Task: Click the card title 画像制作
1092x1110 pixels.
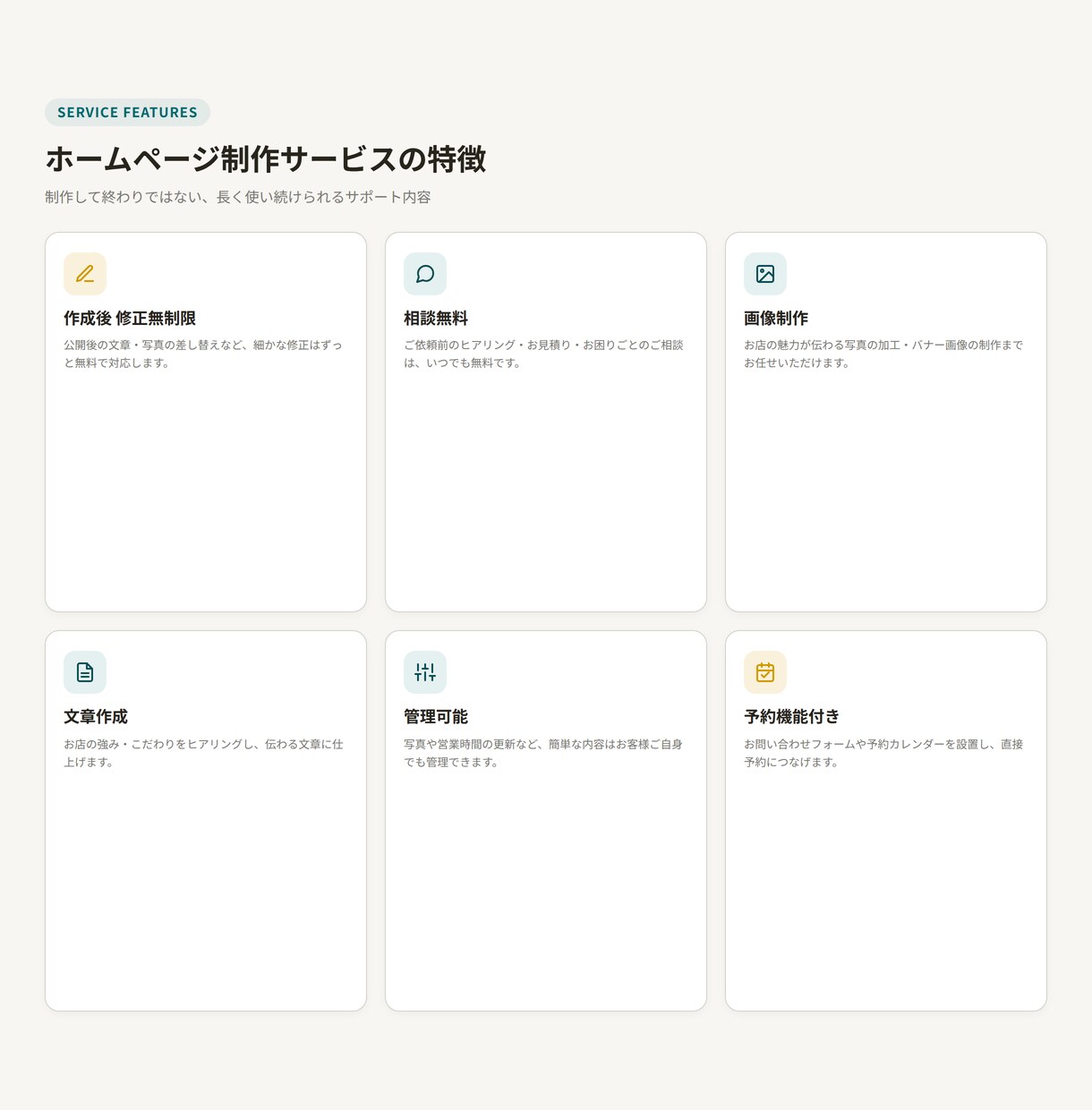Action: 776,319
